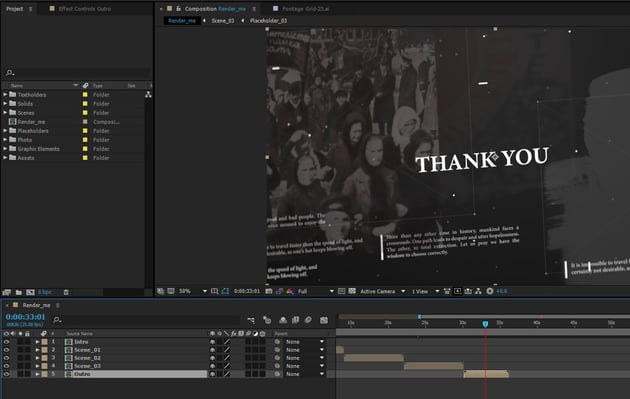Go to Placeholder_03 in the comp navigator
This screenshot has width=630, height=399.
click(x=268, y=20)
